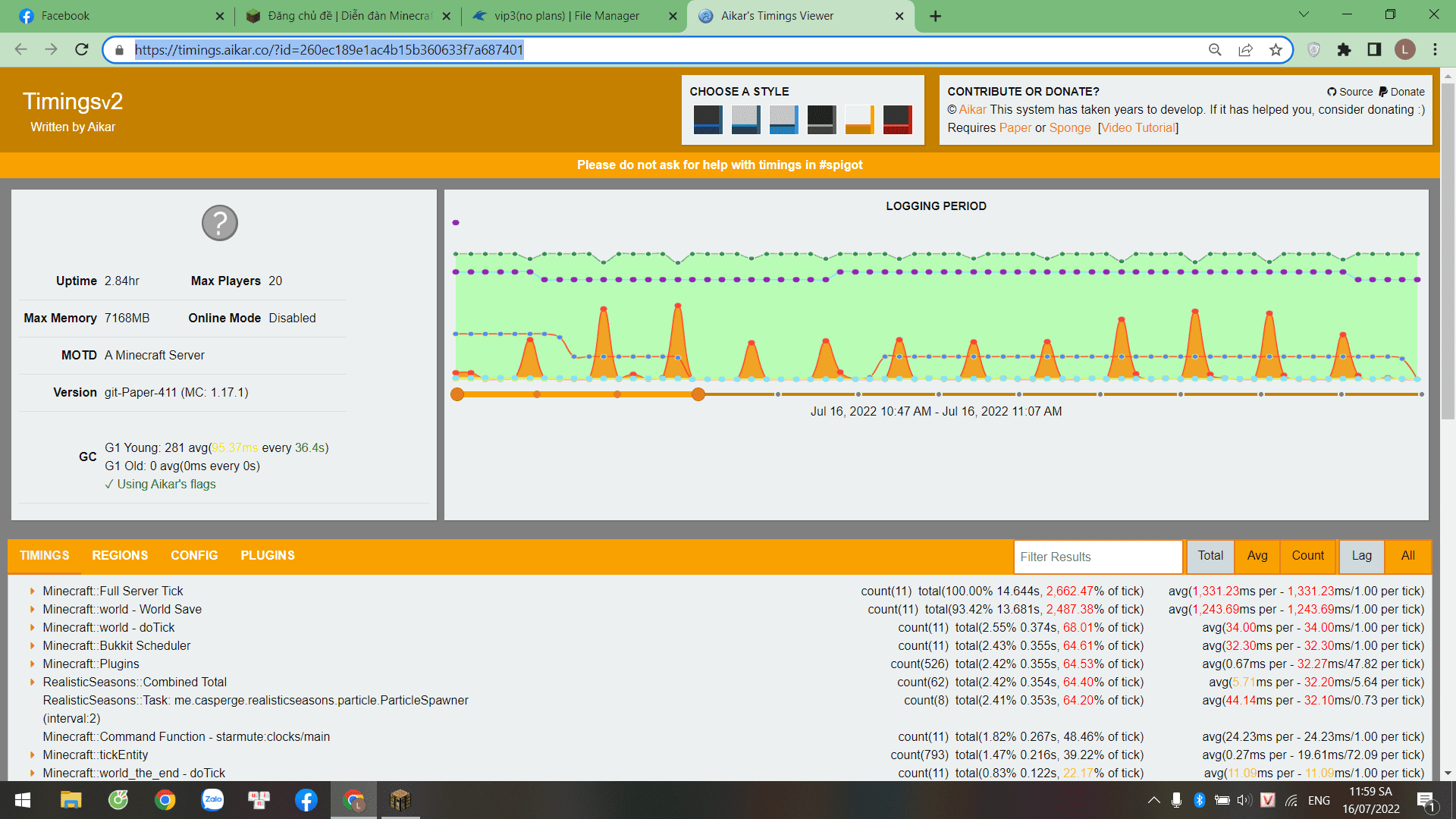Open the zoom magnifier icon in address bar

coord(1215,50)
